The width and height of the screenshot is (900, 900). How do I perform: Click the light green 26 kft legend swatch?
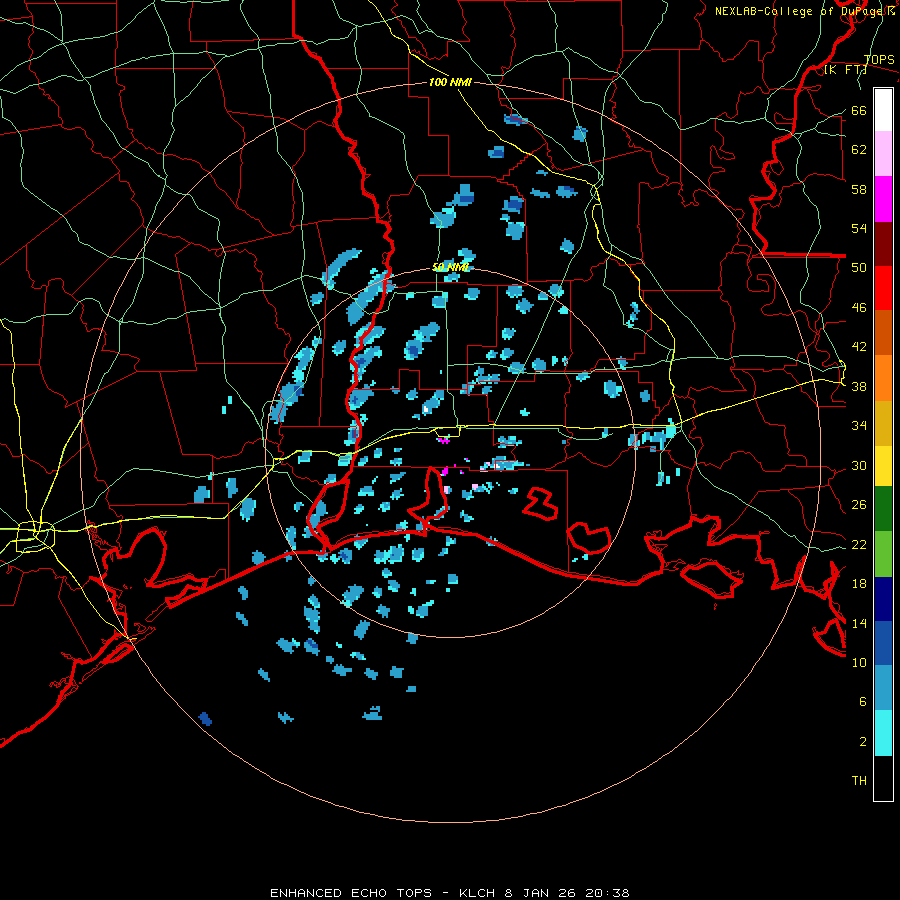[883, 554]
